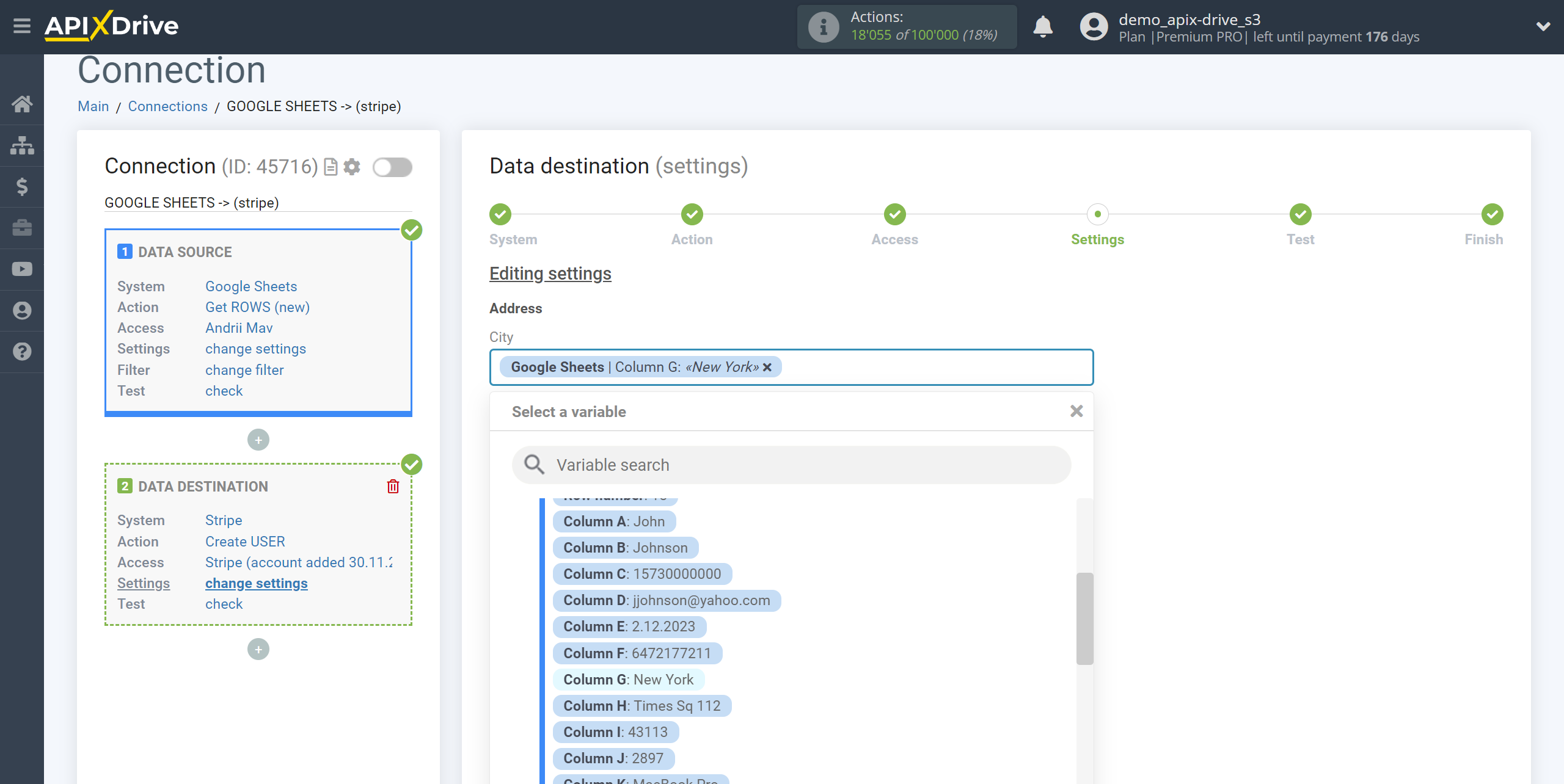
Task: Add a block below Data Destination
Action: click(258, 649)
